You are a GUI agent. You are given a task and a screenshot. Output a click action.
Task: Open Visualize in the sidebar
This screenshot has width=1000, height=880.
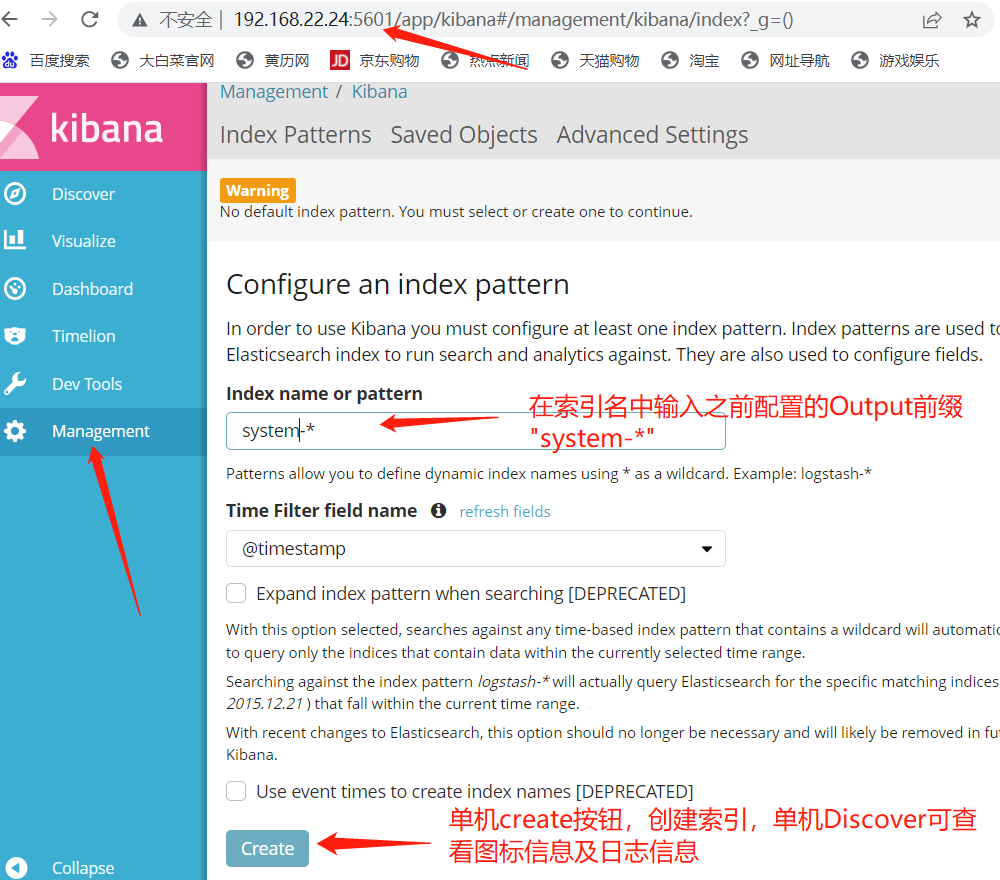[x=84, y=241]
